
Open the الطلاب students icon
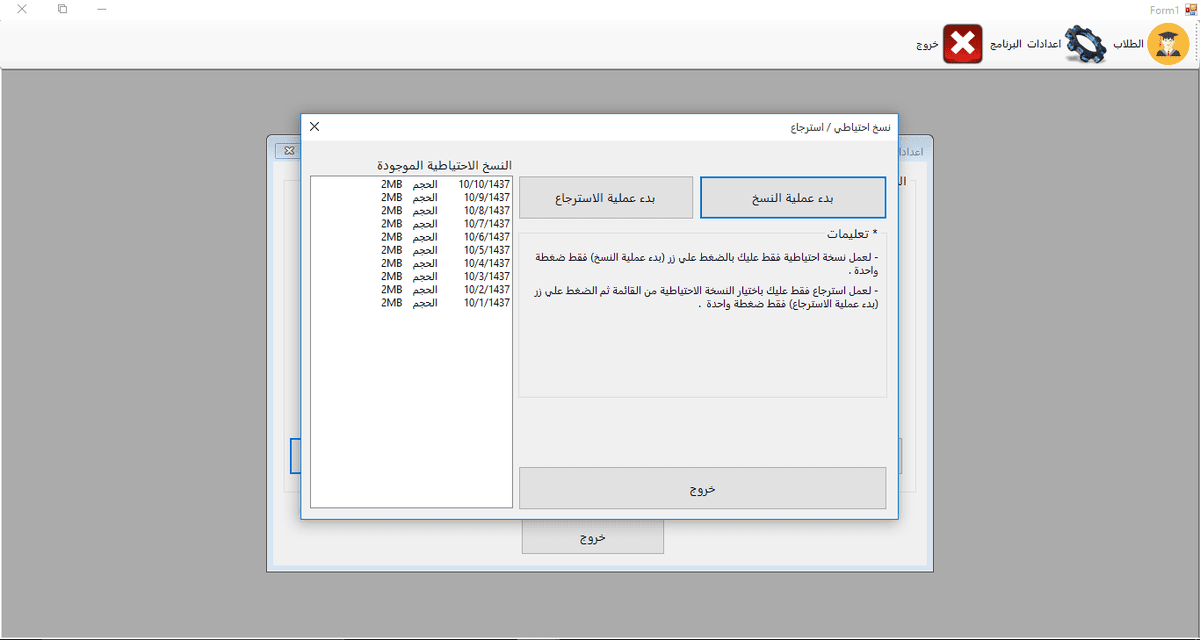[x=1168, y=45]
